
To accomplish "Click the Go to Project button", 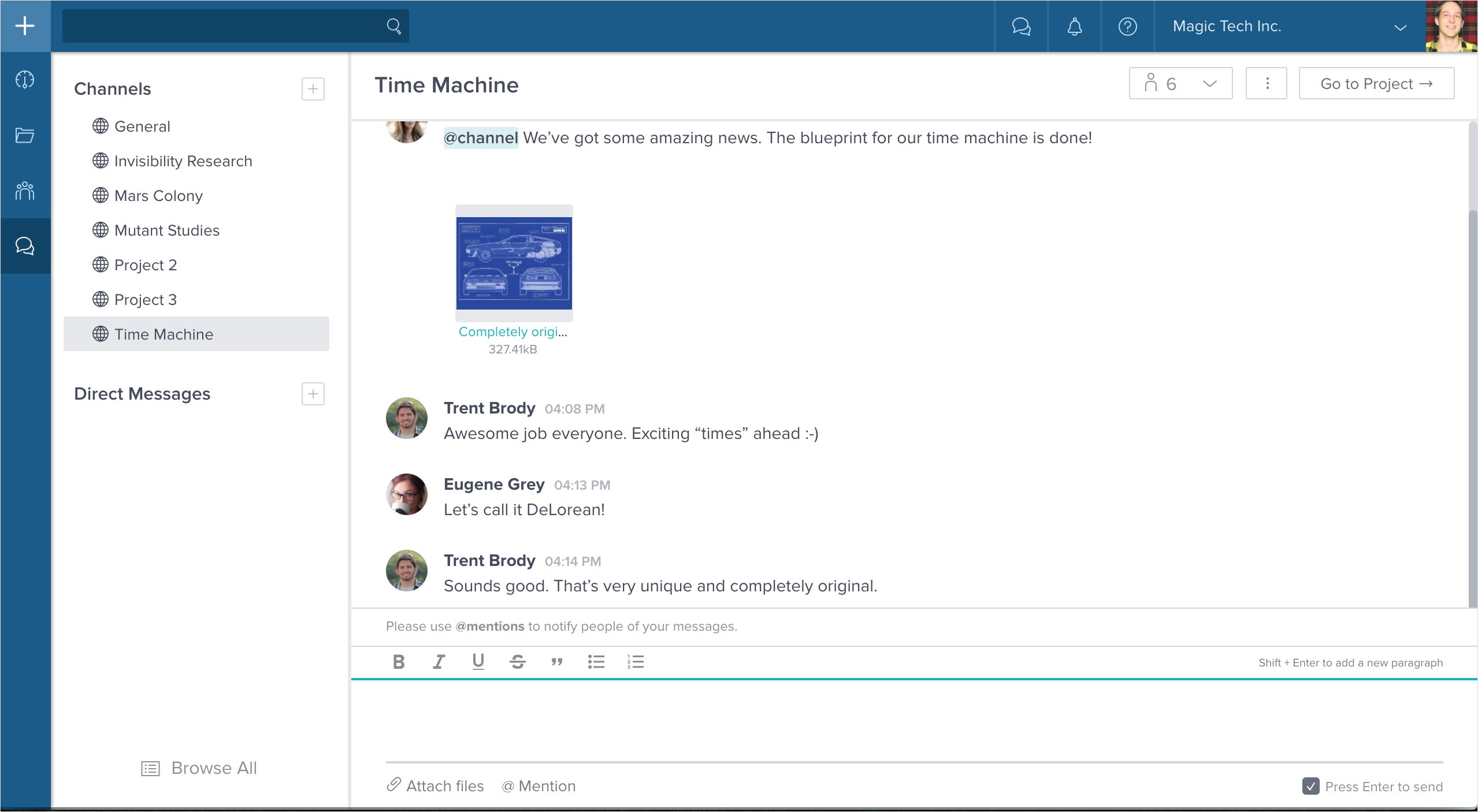I will (1376, 84).
